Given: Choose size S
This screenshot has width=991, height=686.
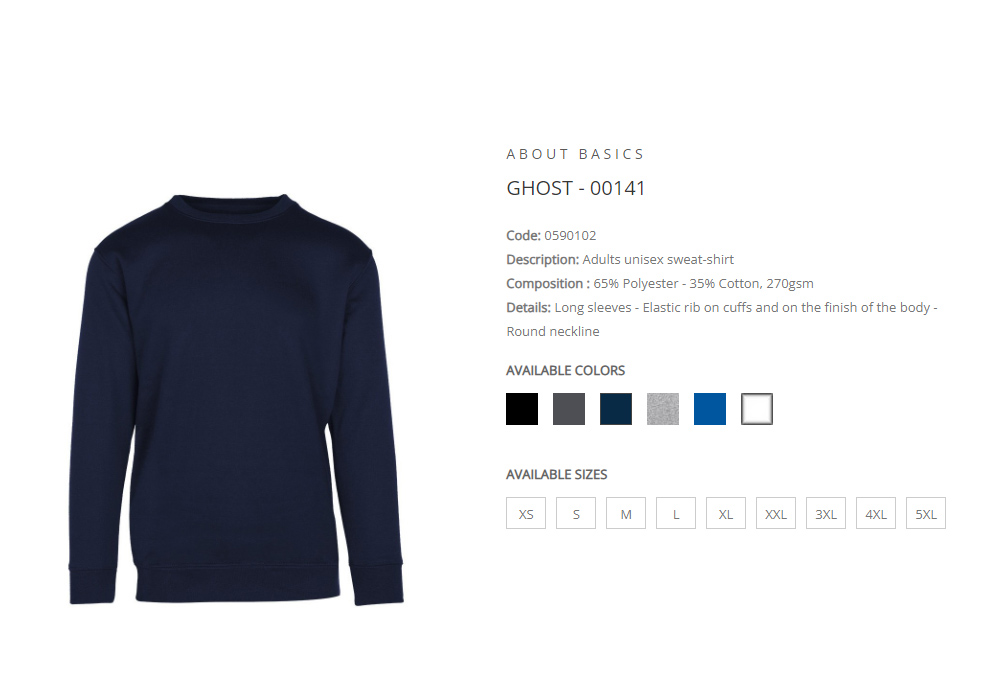Looking at the screenshot, I should click(x=576, y=513).
